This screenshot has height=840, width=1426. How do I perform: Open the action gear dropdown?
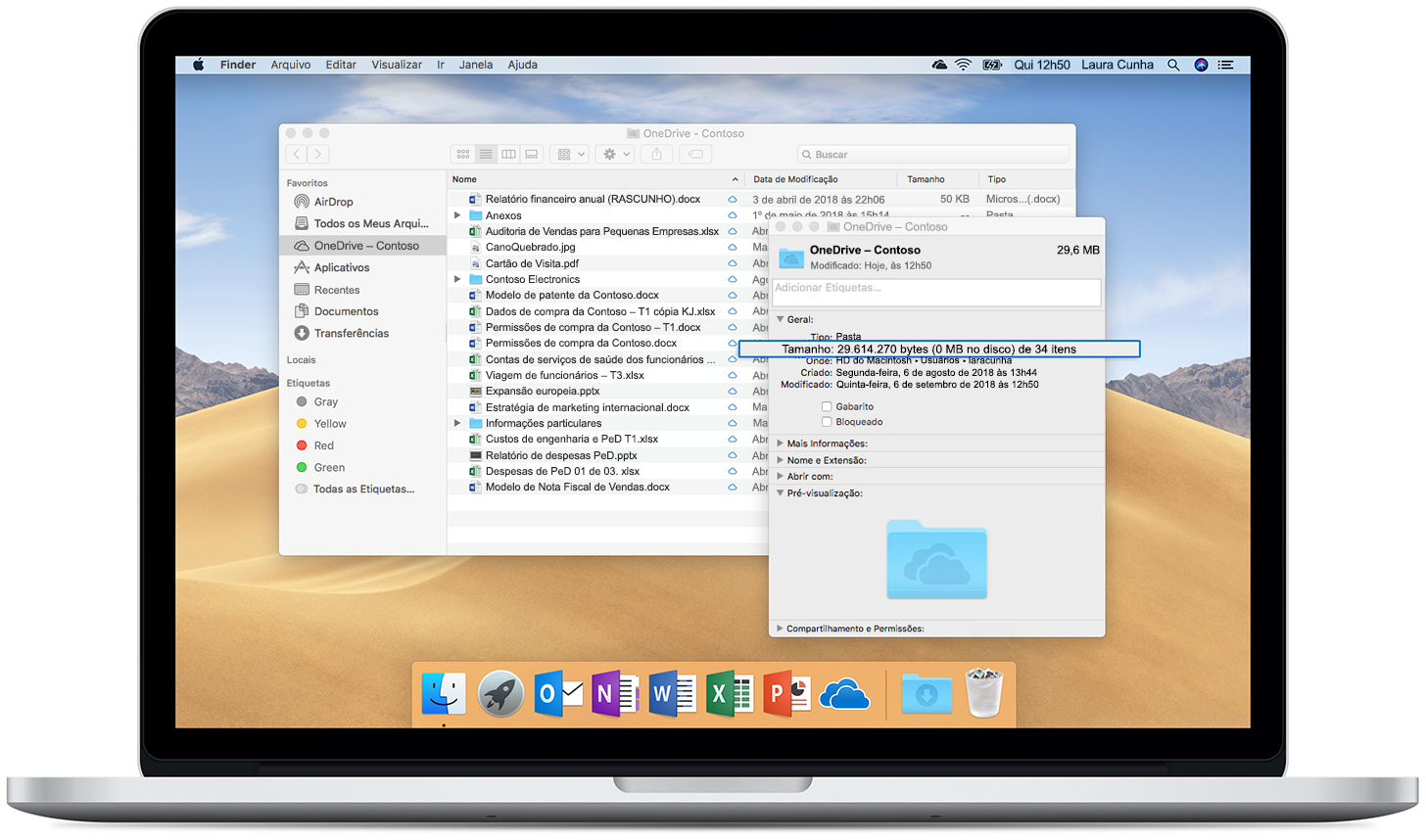(x=616, y=154)
